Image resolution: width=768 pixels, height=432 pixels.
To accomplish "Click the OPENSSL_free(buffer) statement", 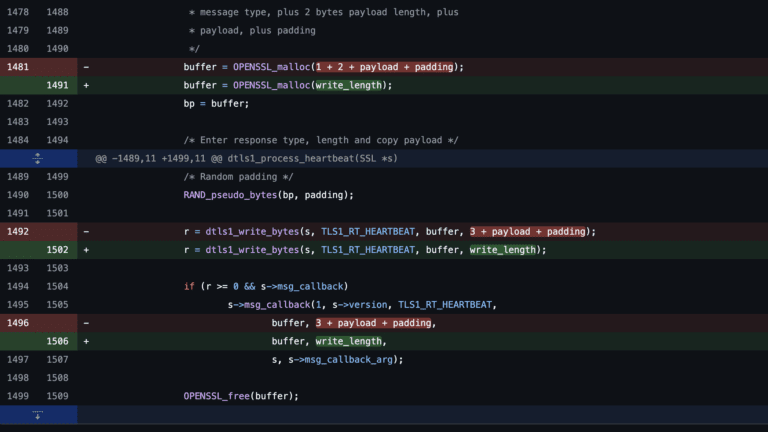I will pyautogui.click(x=241, y=396).
